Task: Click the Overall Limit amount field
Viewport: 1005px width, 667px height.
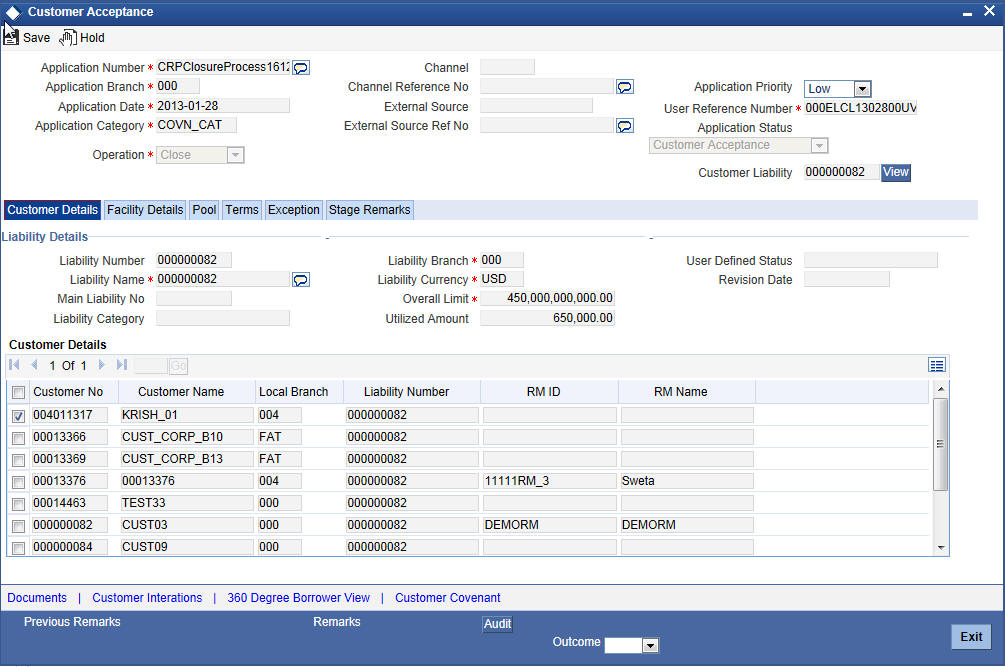Action: [547, 299]
